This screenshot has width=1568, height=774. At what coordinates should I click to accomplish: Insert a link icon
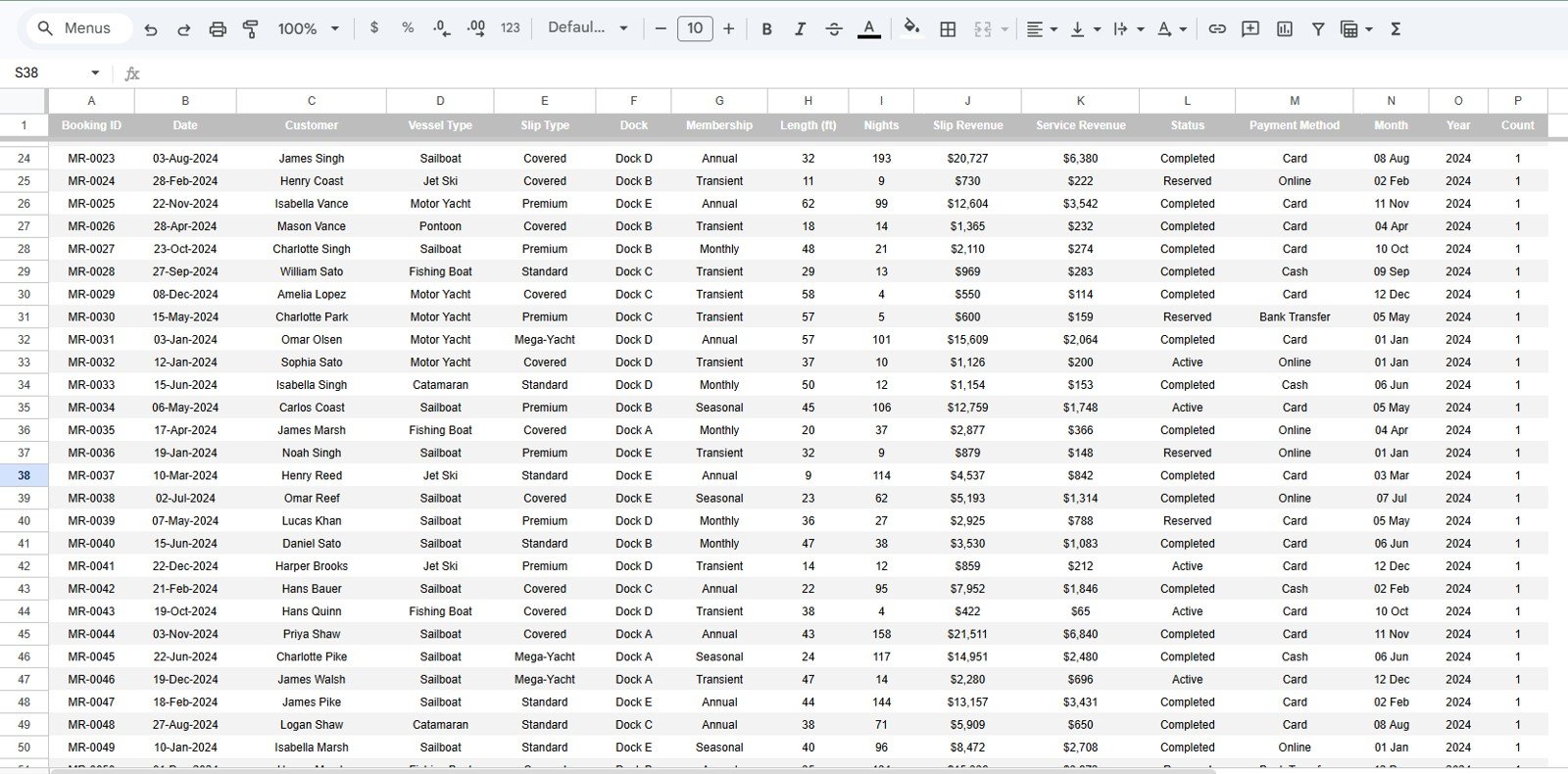[x=1217, y=29]
